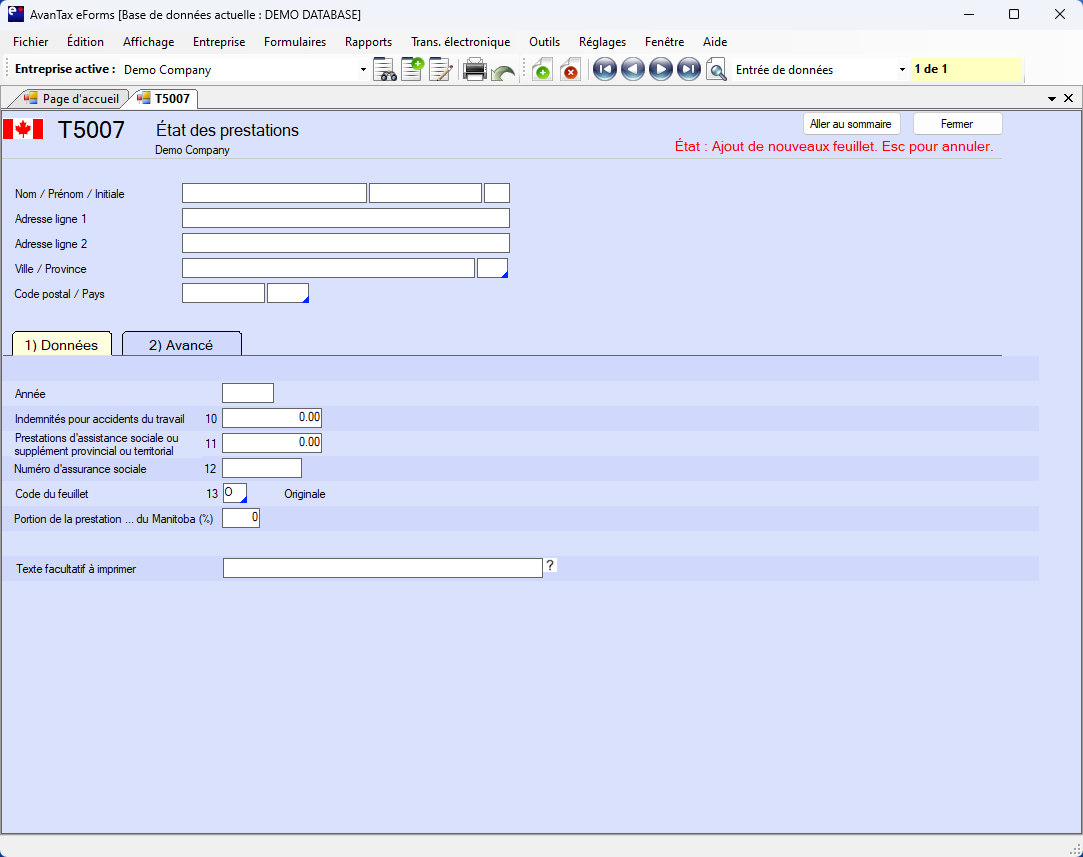Image resolution: width=1083 pixels, height=857 pixels.
Task: Go to the first record
Action: tap(604, 70)
